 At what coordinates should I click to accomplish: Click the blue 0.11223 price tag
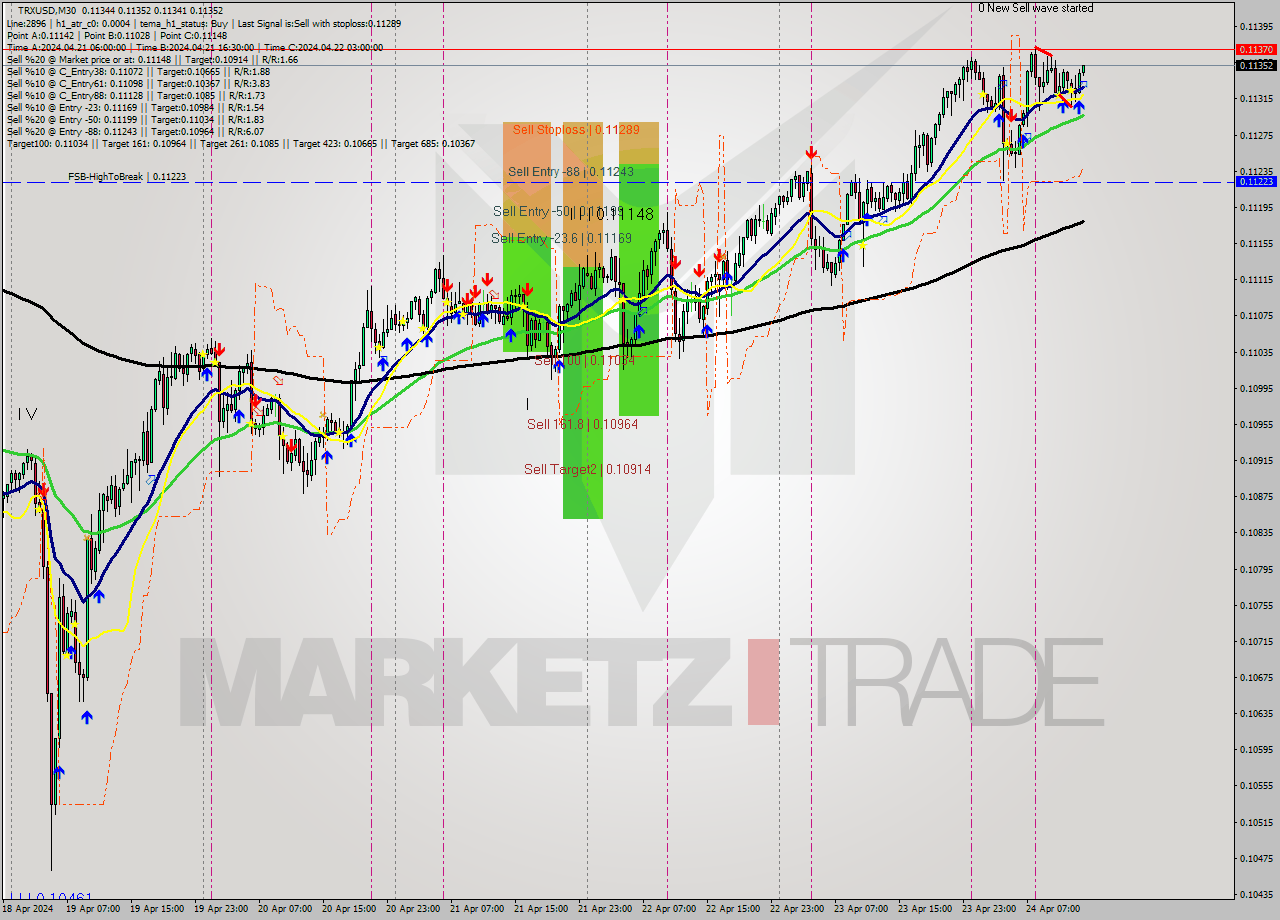click(1255, 181)
